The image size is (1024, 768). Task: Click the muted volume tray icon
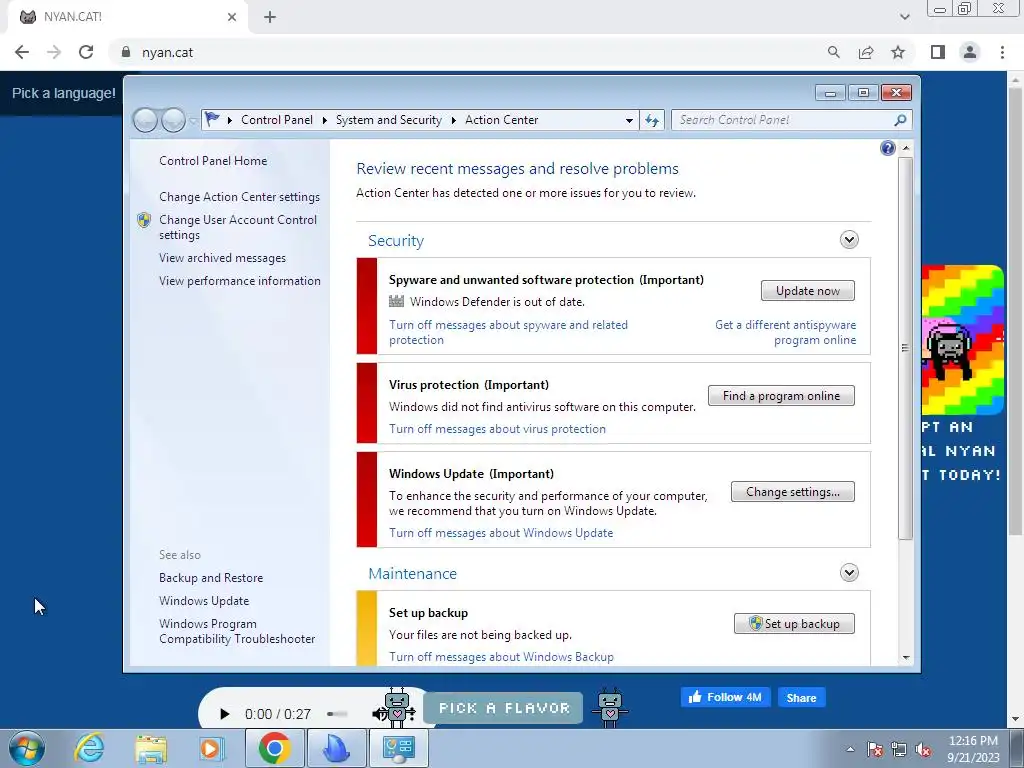click(x=923, y=749)
